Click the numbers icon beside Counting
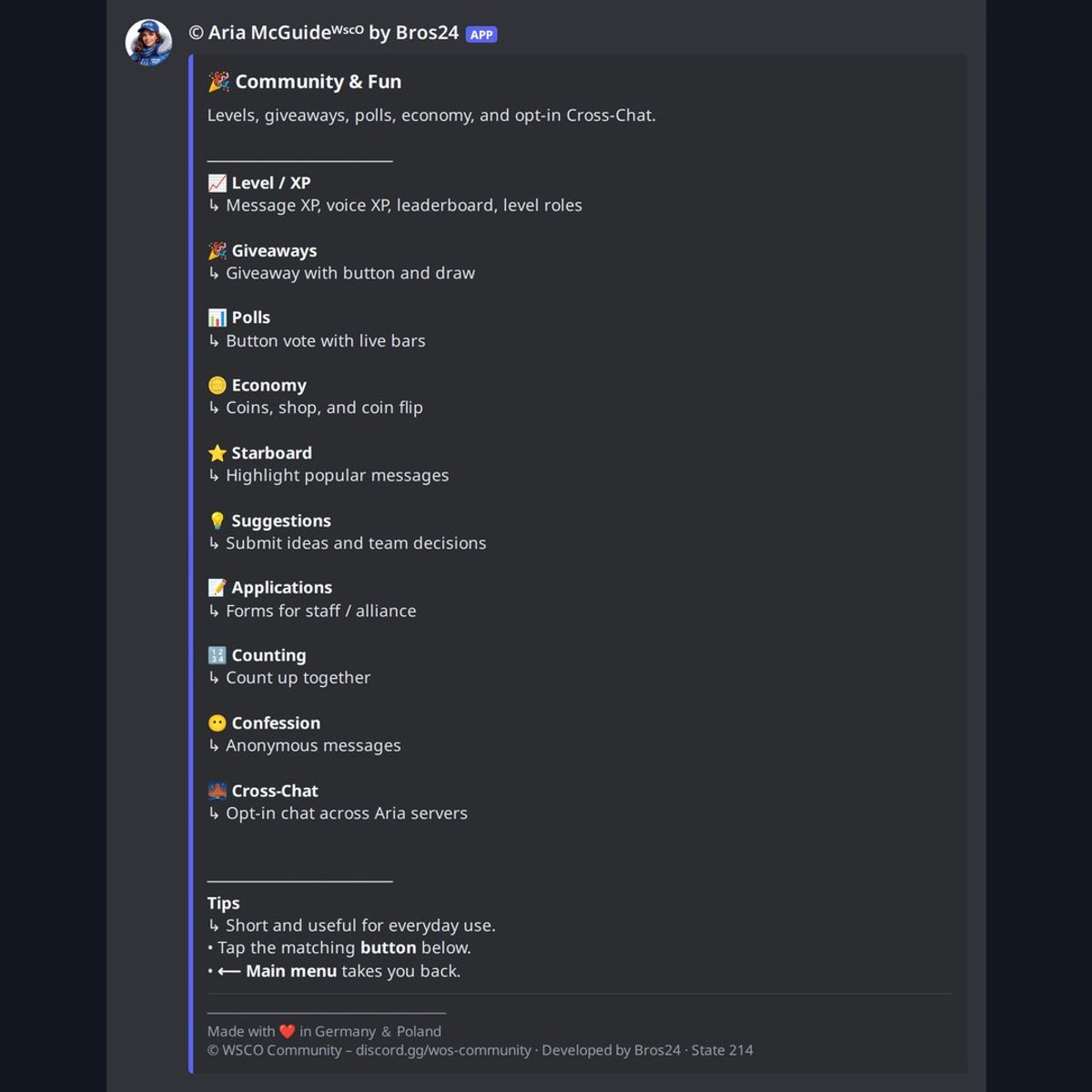Viewport: 1092px width, 1092px height. (x=217, y=655)
